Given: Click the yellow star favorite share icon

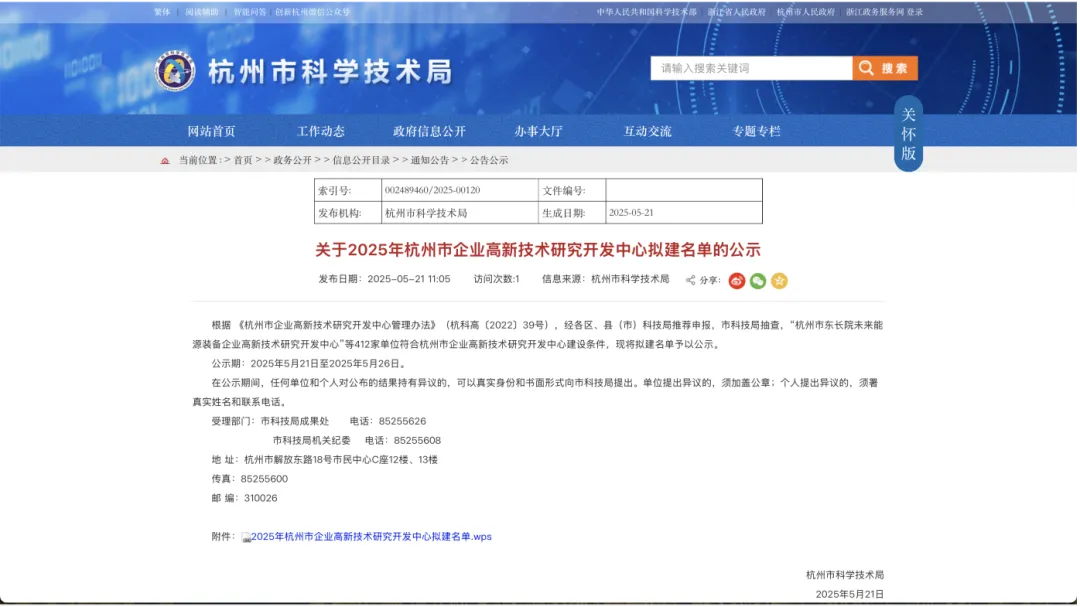Looking at the screenshot, I should click(779, 281).
